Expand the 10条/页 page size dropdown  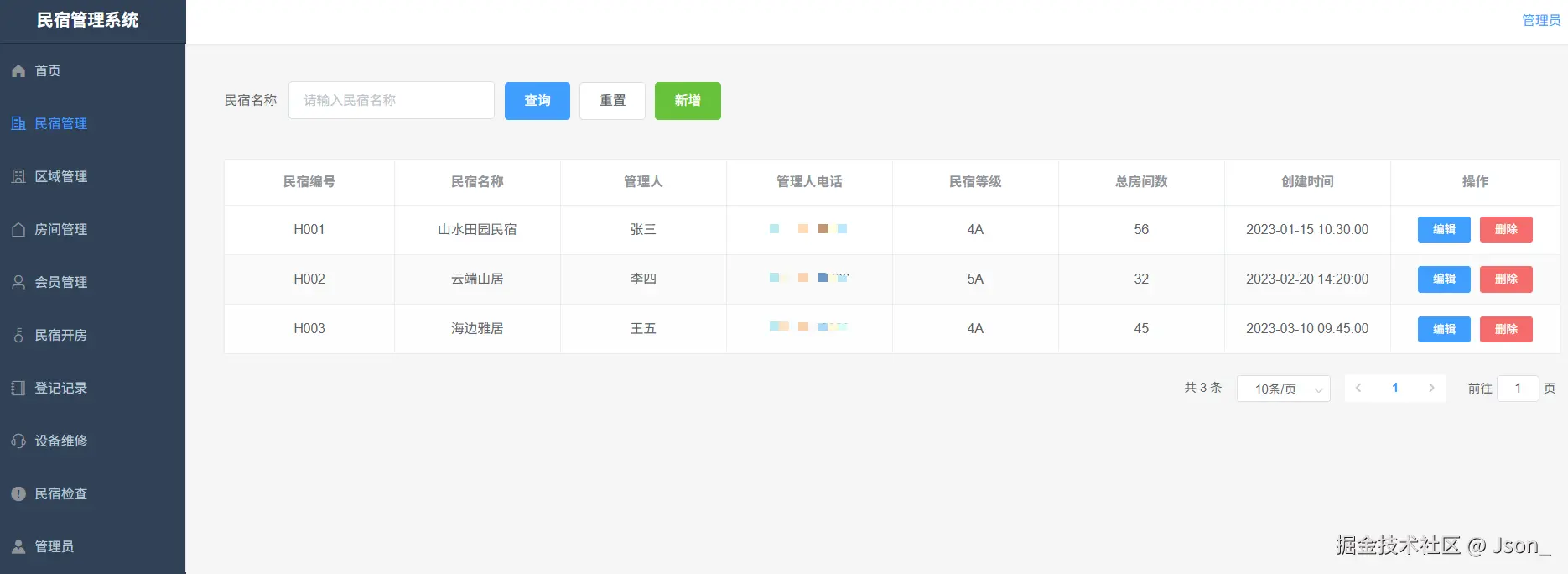click(1284, 389)
